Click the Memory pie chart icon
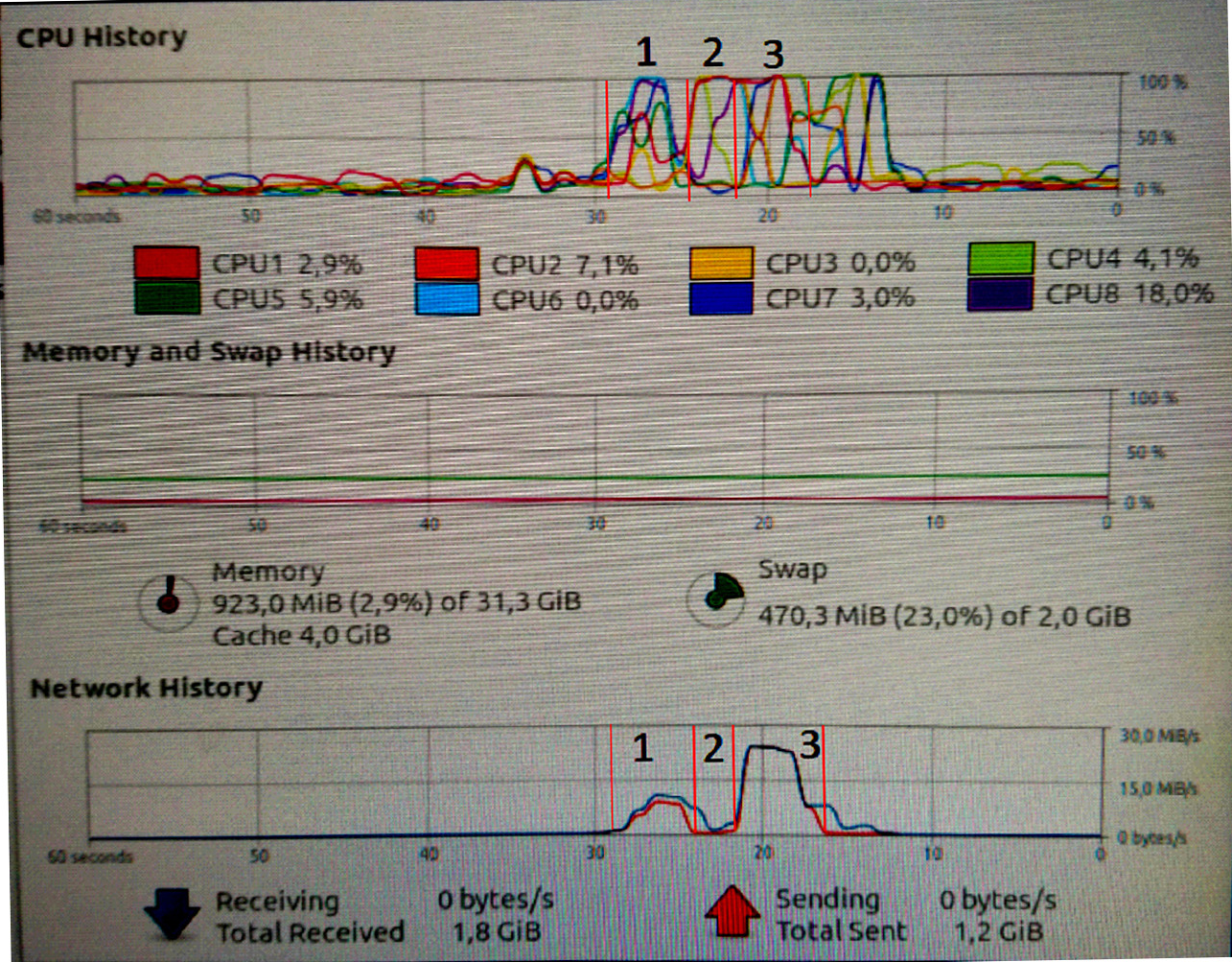 (x=169, y=600)
